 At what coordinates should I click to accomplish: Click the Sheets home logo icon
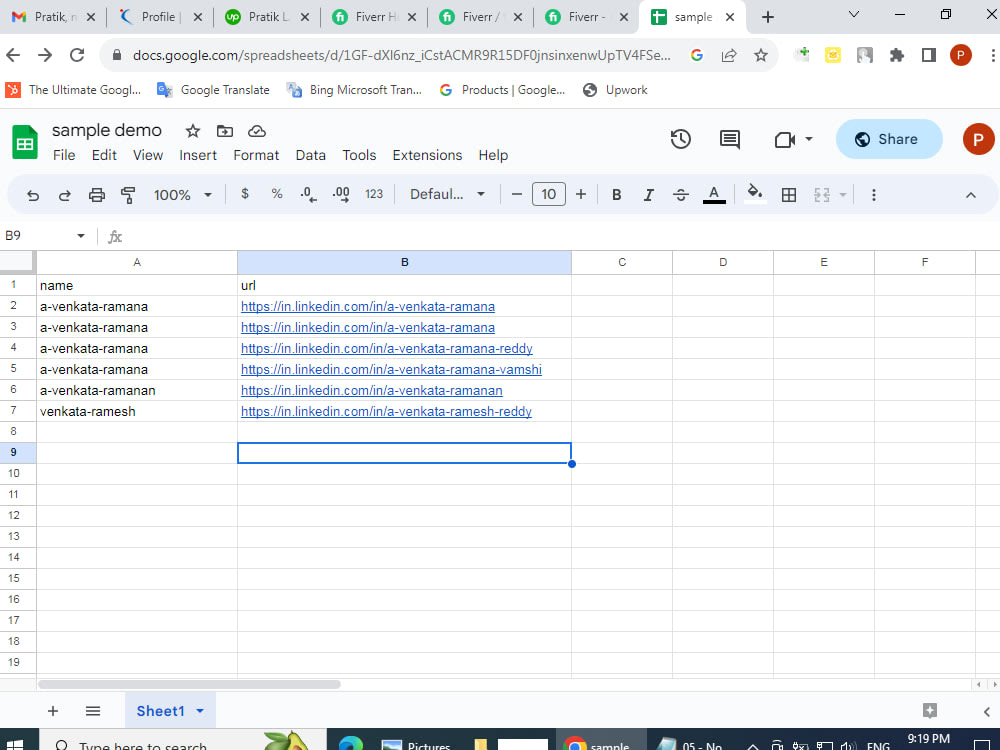point(25,142)
